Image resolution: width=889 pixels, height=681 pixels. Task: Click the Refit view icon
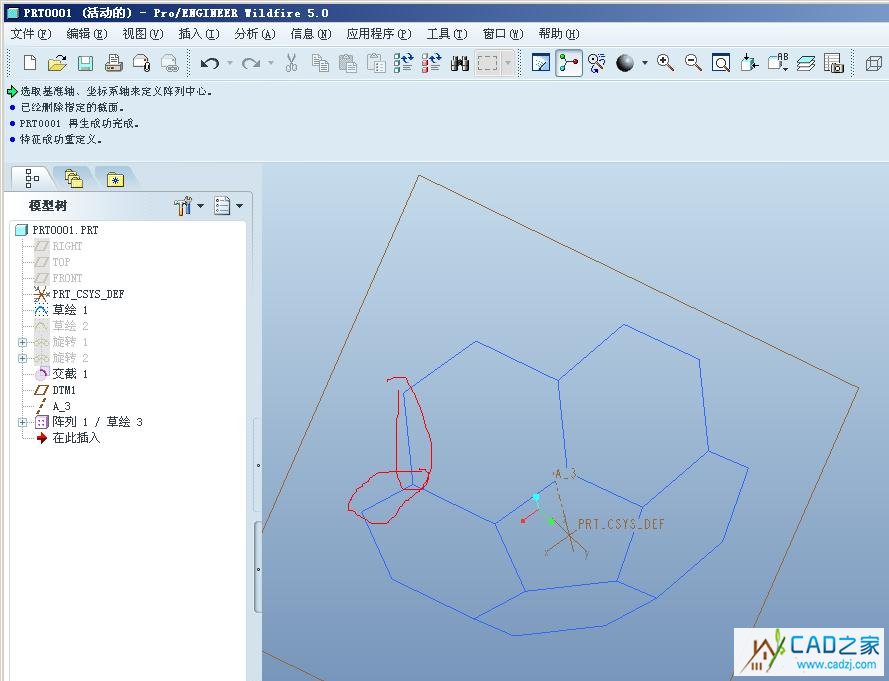pos(721,63)
